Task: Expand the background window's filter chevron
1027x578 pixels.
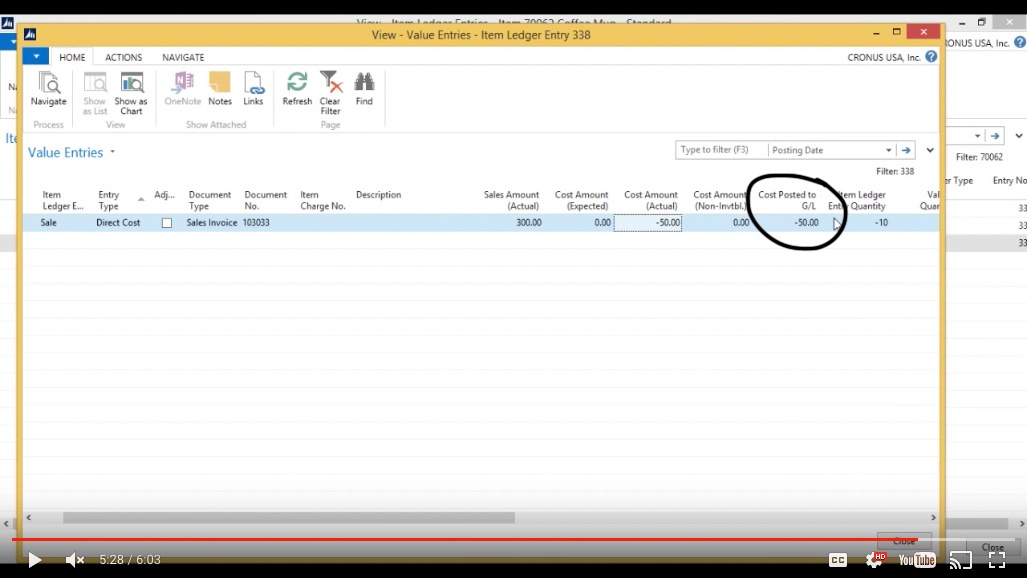Action: 1019,136
